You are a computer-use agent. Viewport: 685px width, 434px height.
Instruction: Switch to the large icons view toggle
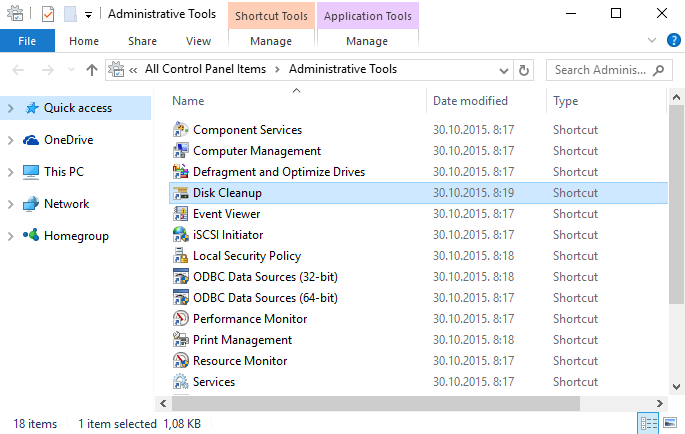[x=670, y=423]
